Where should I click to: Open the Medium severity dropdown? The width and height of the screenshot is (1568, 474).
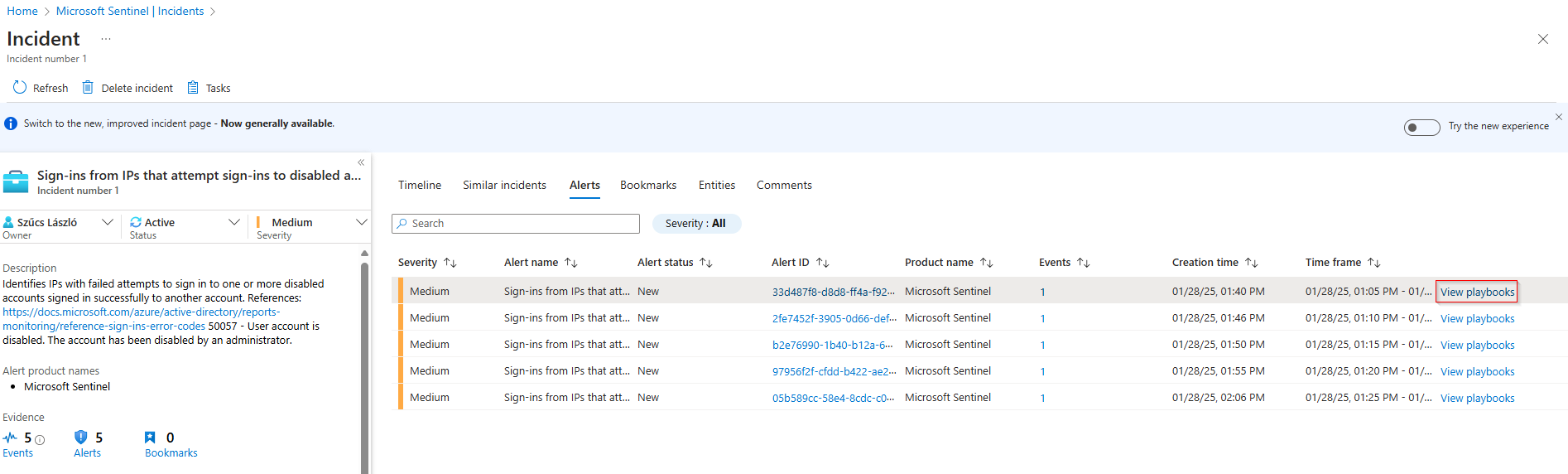(x=361, y=222)
